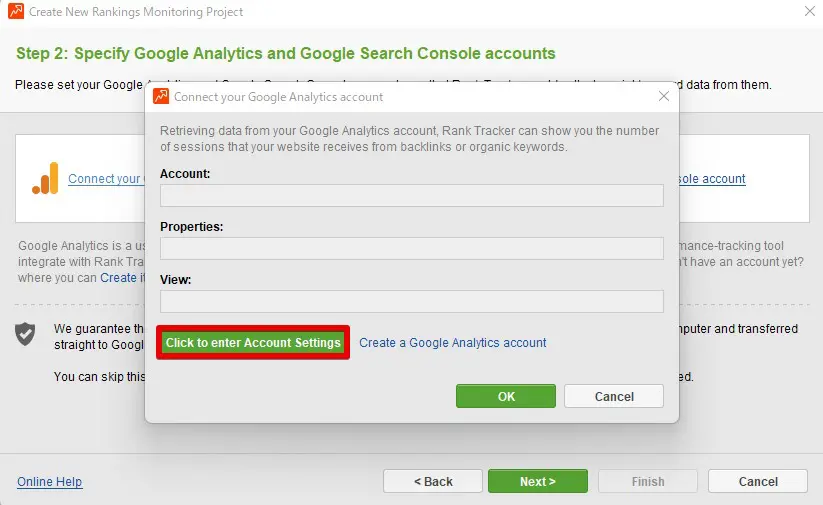Click the Account field
823x505 pixels.
[411, 195]
